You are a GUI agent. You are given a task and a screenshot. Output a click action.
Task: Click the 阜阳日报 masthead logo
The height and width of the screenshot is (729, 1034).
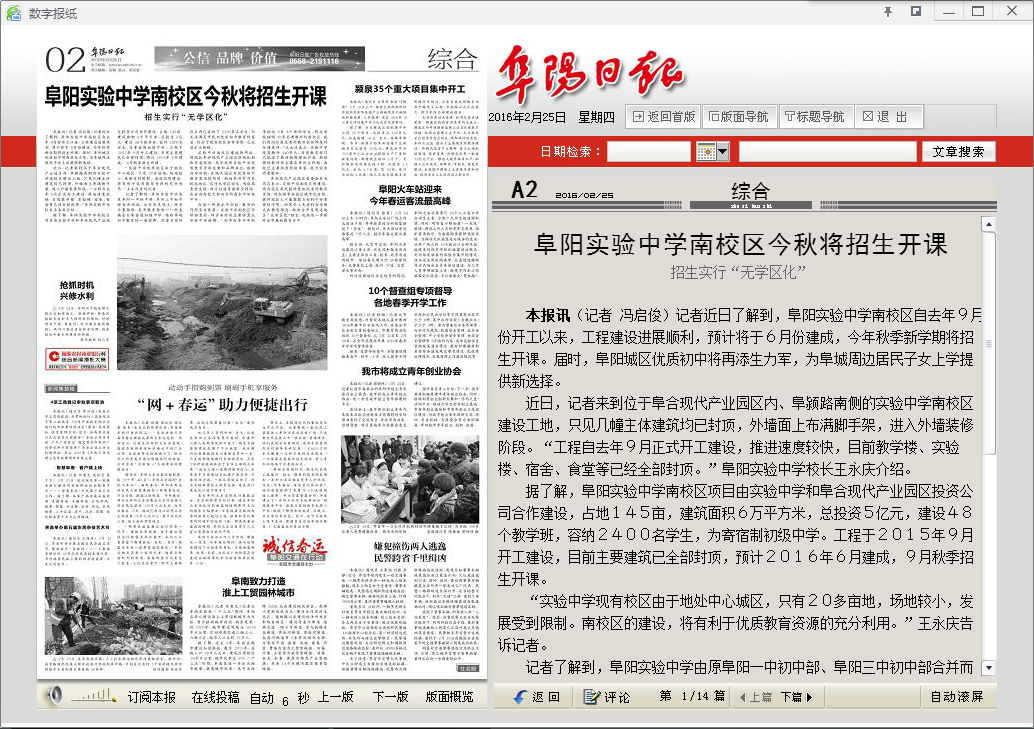590,73
